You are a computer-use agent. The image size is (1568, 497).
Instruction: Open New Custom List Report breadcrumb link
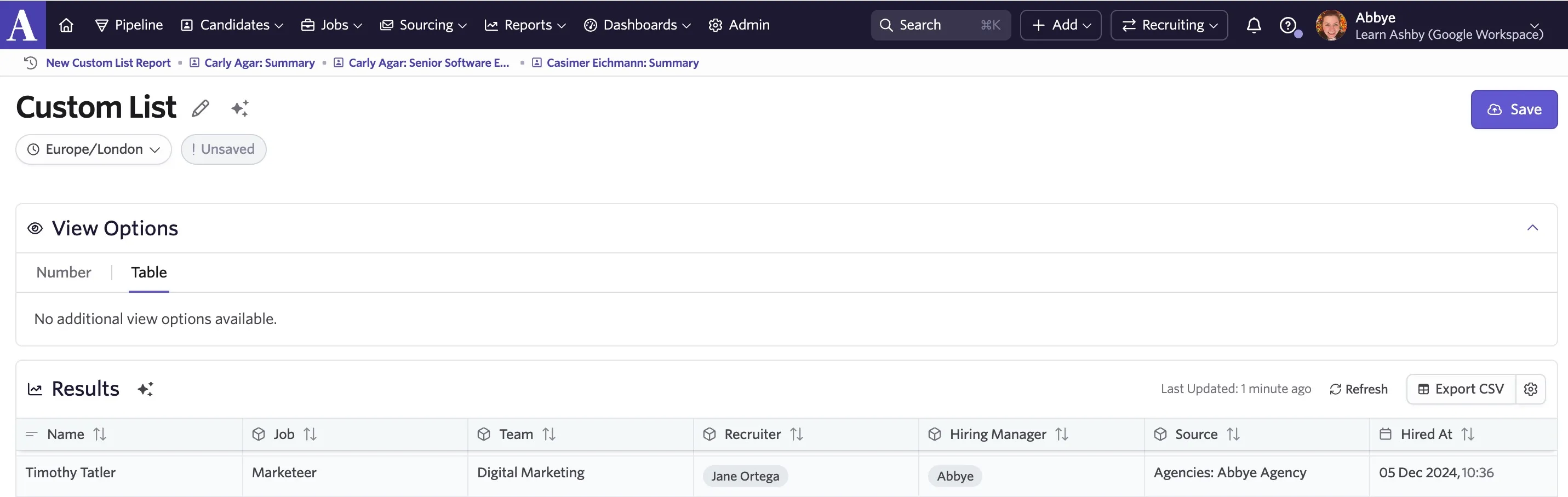108,62
